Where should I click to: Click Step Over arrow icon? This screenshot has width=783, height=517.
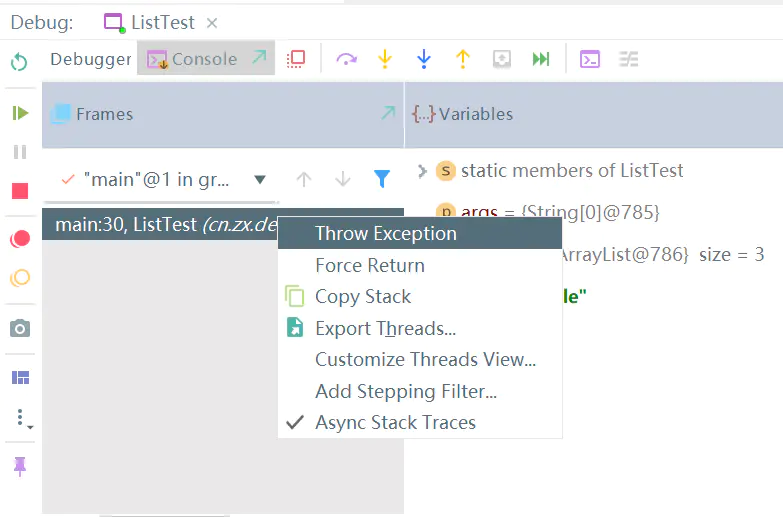pyautogui.click(x=347, y=59)
